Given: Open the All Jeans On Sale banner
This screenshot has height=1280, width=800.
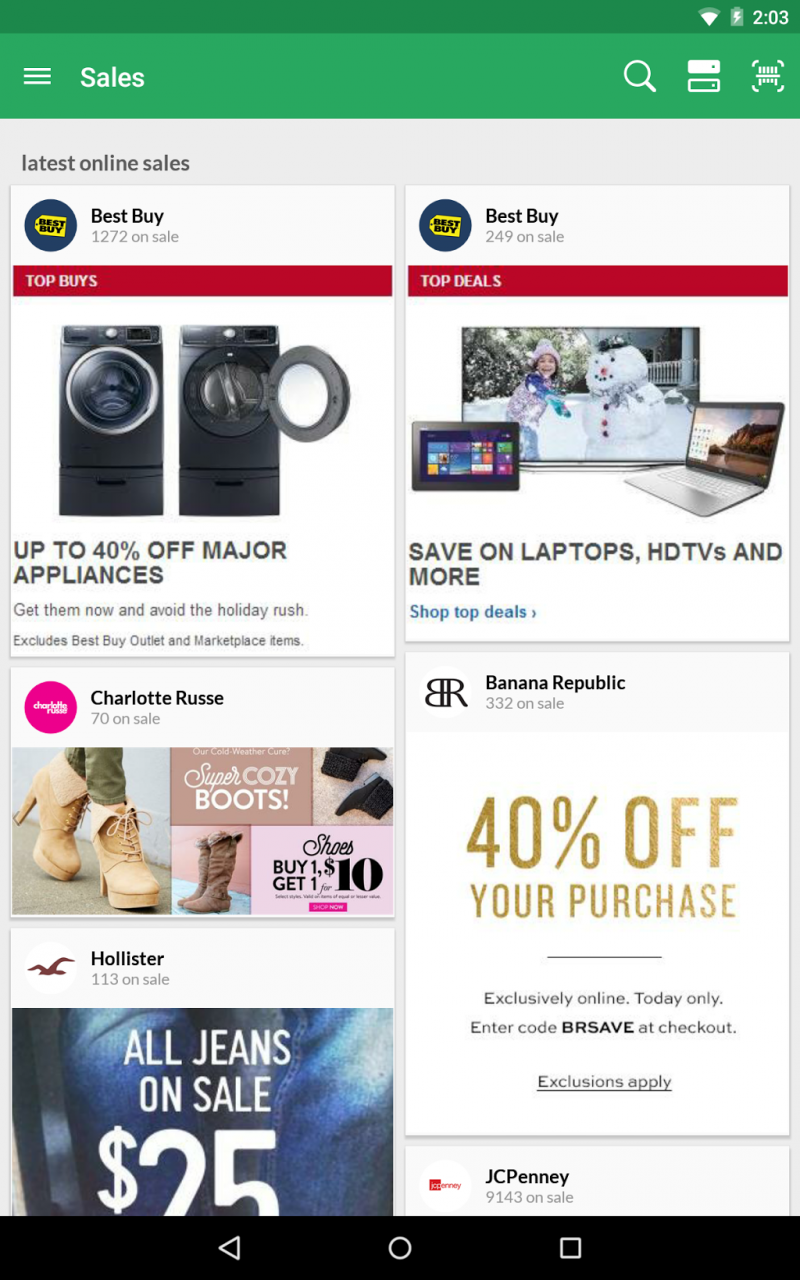Looking at the screenshot, I should click(x=203, y=1112).
